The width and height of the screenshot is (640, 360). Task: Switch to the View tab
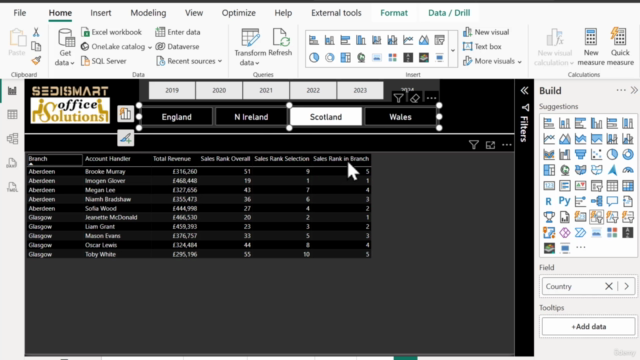(x=194, y=13)
